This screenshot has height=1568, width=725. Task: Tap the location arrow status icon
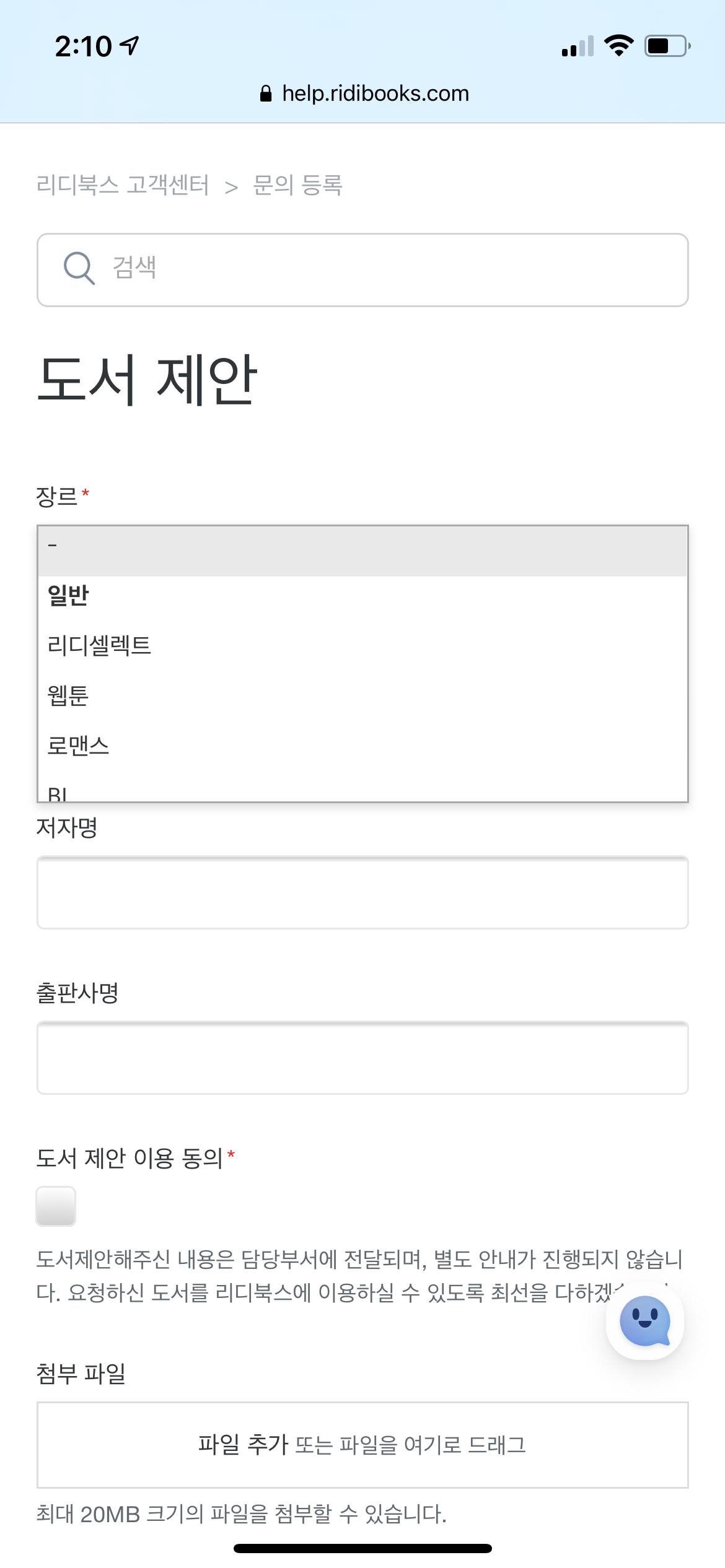130,45
